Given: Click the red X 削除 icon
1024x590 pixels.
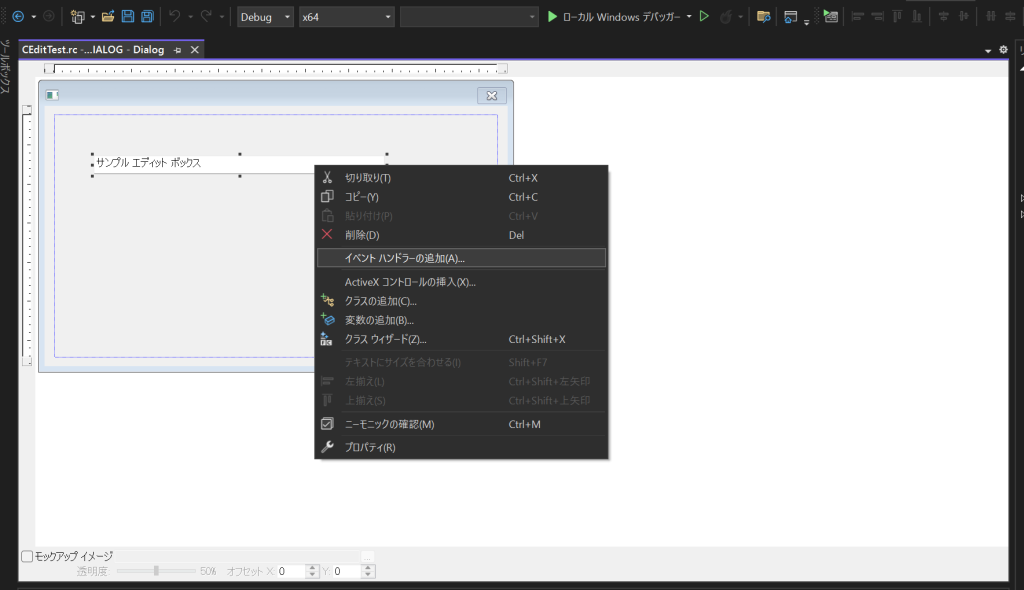Looking at the screenshot, I should tap(326, 235).
